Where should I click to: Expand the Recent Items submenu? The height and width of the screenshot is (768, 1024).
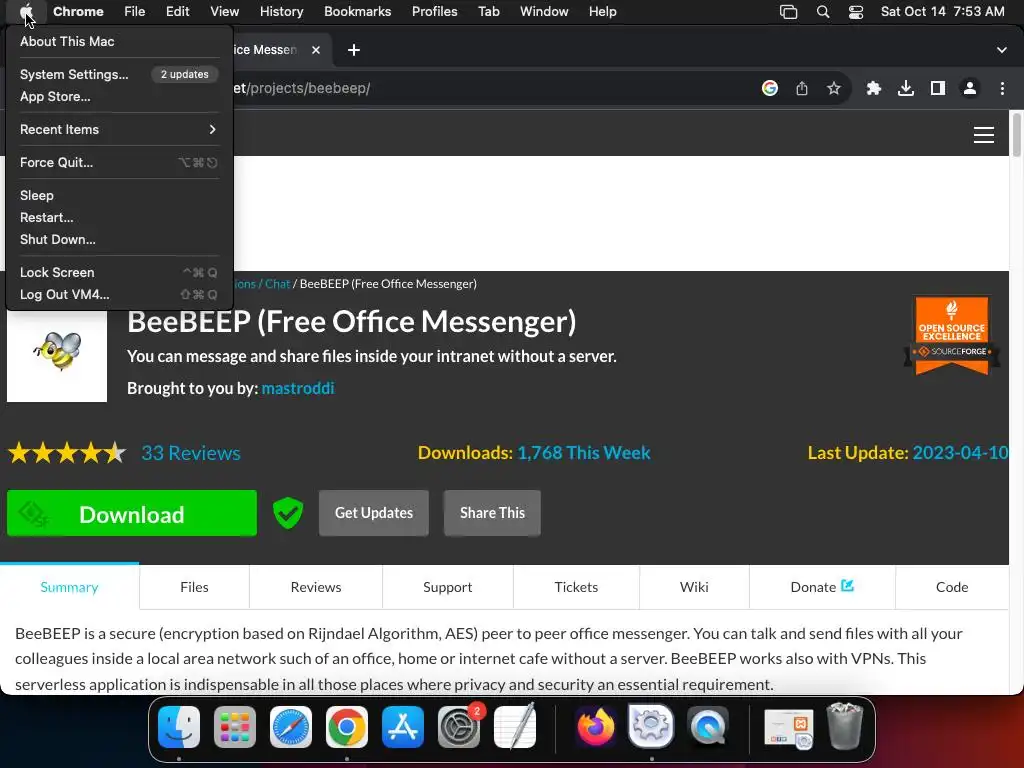118,129
